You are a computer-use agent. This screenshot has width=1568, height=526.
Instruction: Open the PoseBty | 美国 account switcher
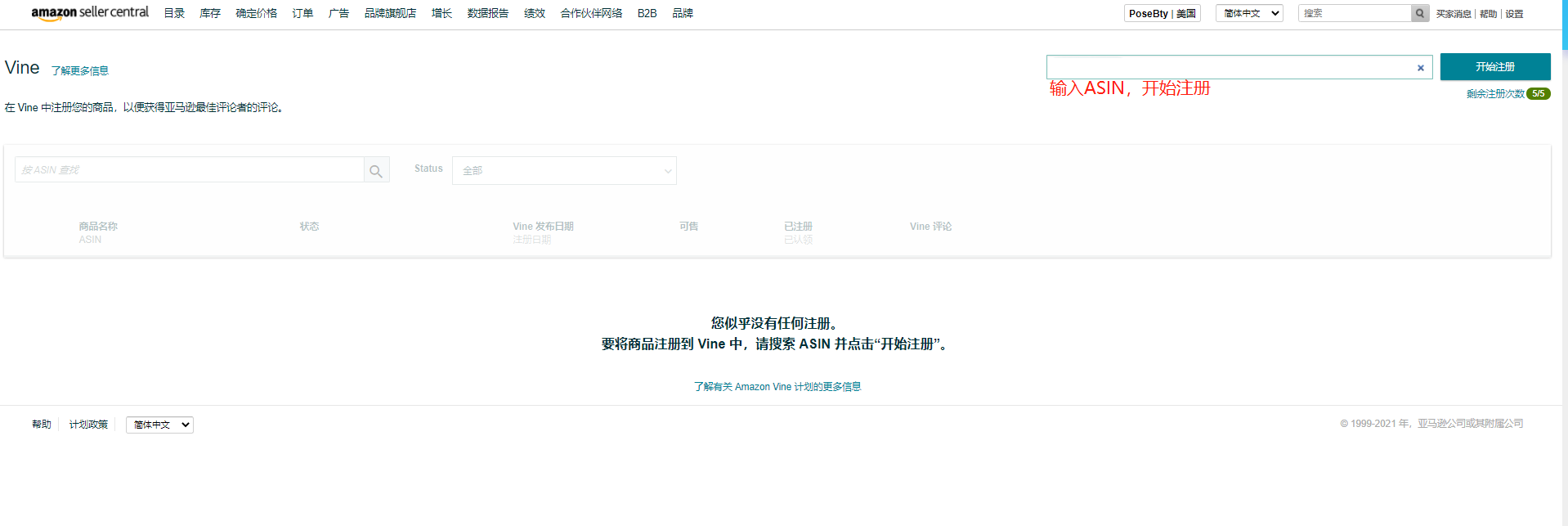tap(1162, 13)
